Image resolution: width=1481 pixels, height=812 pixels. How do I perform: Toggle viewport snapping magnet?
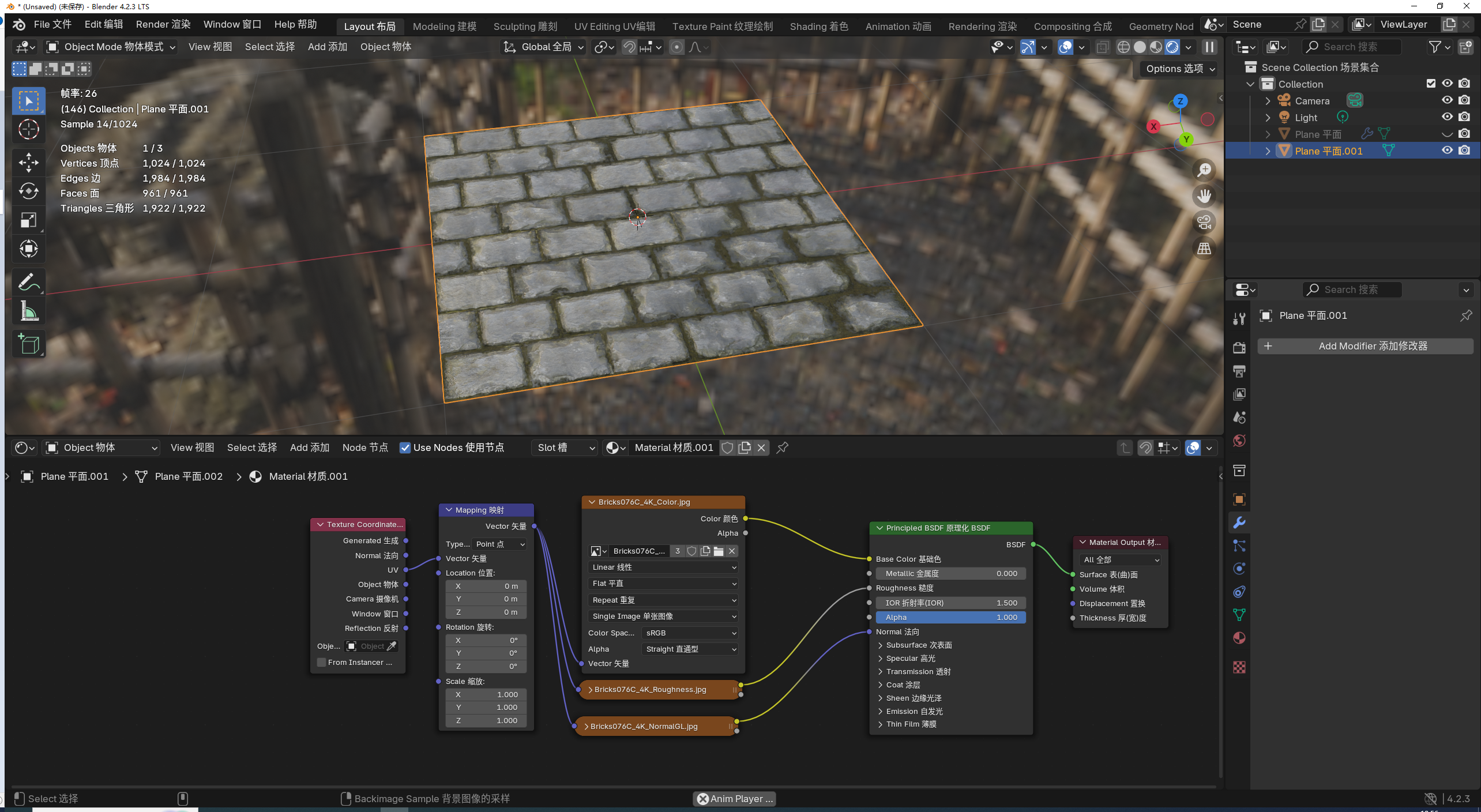629,47
